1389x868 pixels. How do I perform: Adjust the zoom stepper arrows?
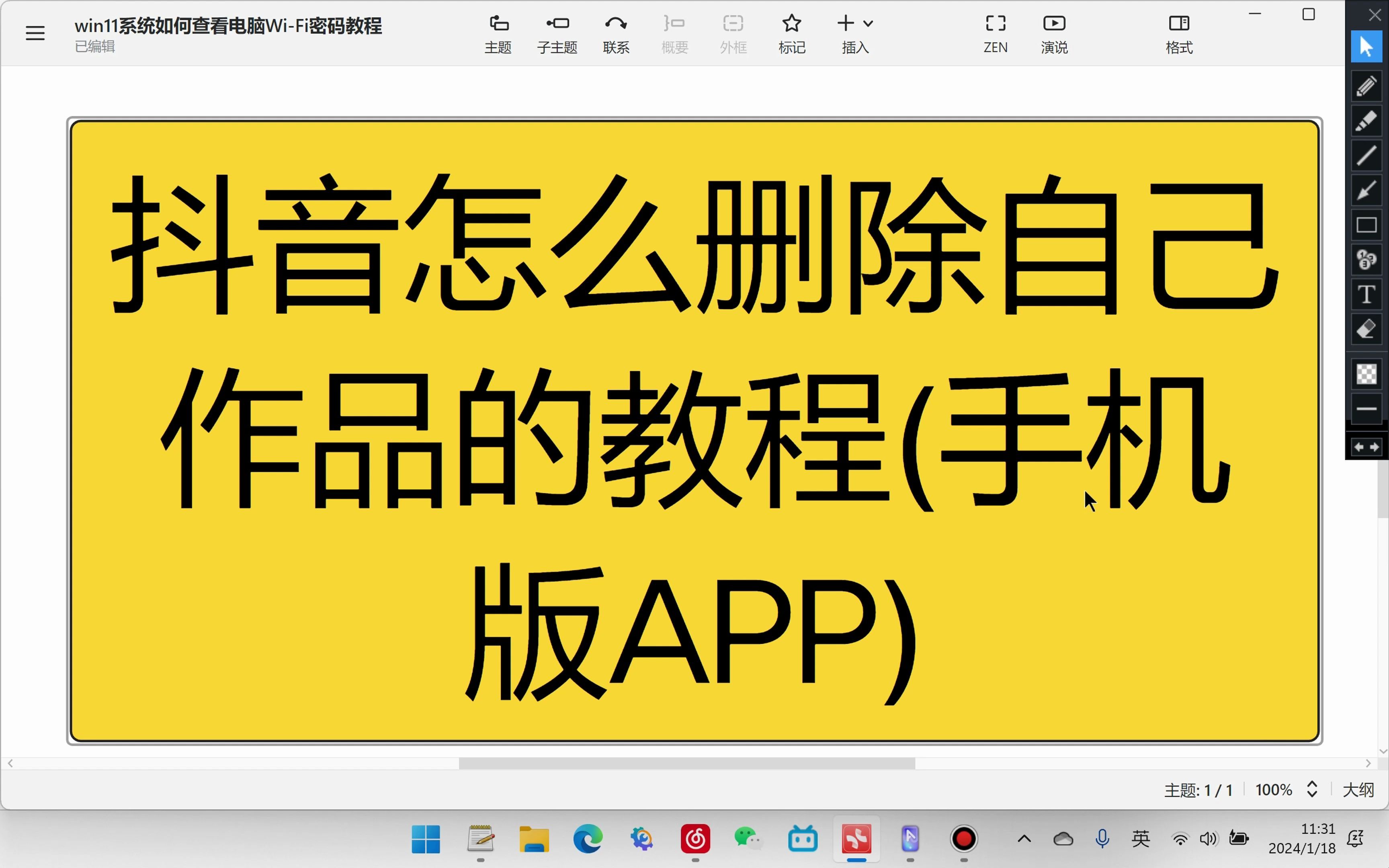point(1312,789)
